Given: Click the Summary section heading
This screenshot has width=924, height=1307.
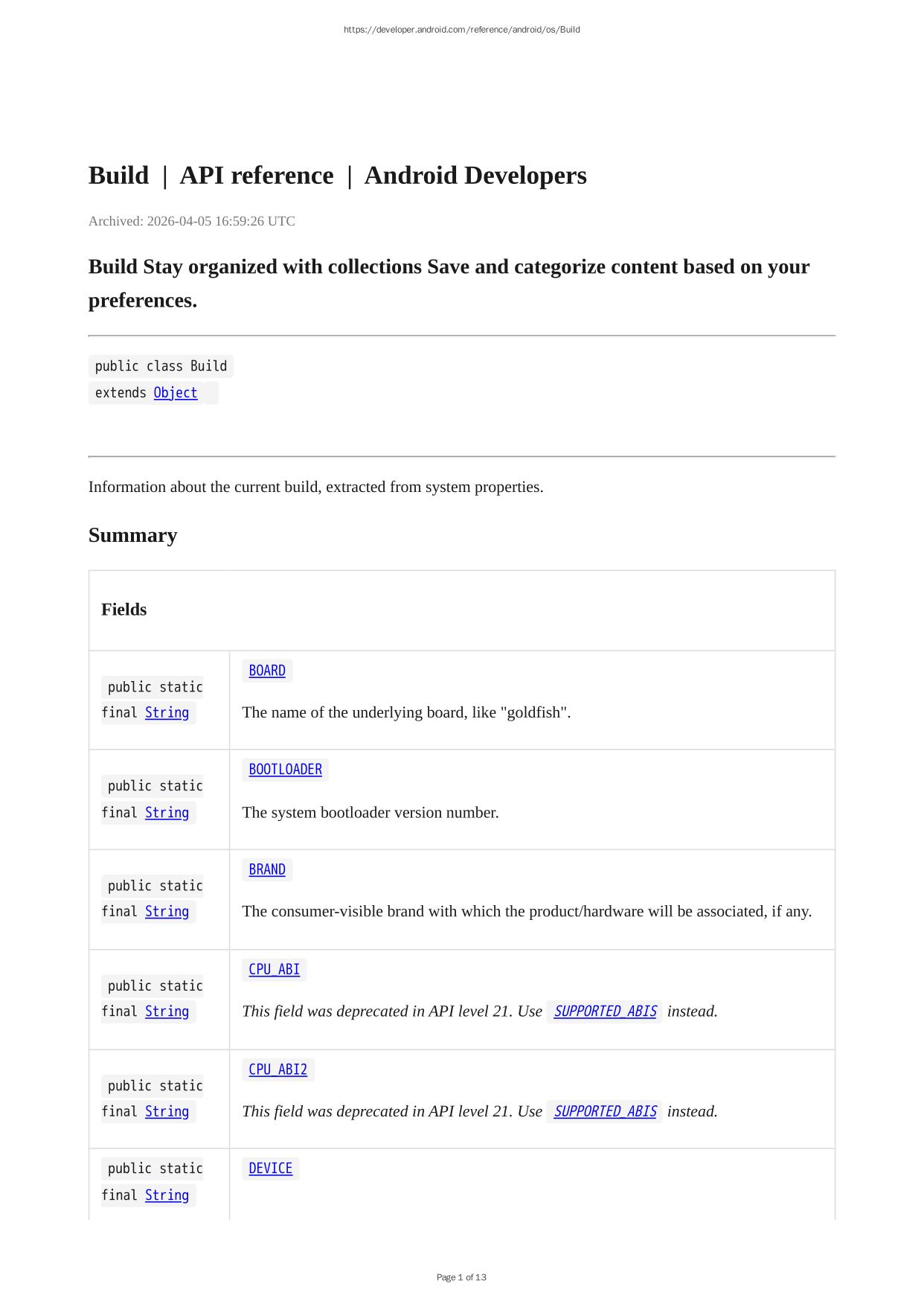Looking at the screenshot, I should point(132,535).
